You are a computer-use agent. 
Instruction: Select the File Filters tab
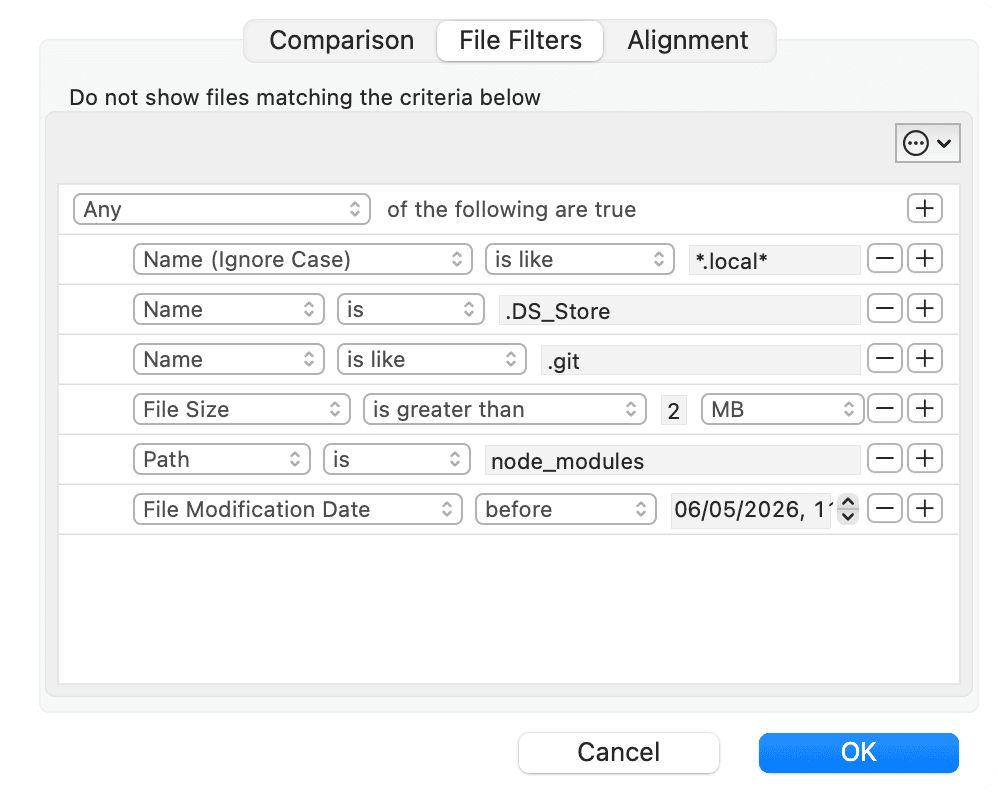tap(520, 41)
